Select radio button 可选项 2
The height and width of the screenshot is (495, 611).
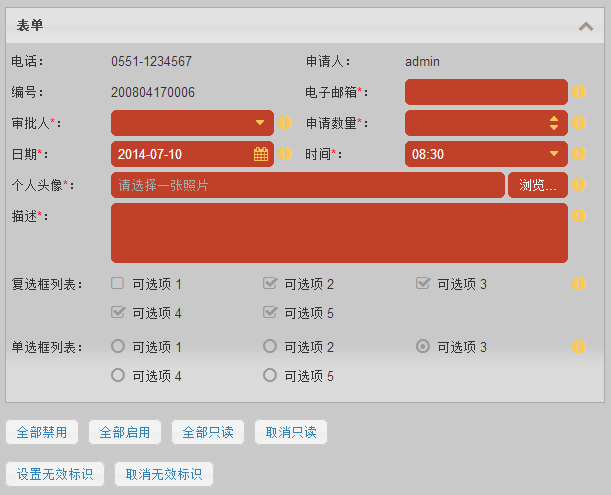click(x=270, y=346)
